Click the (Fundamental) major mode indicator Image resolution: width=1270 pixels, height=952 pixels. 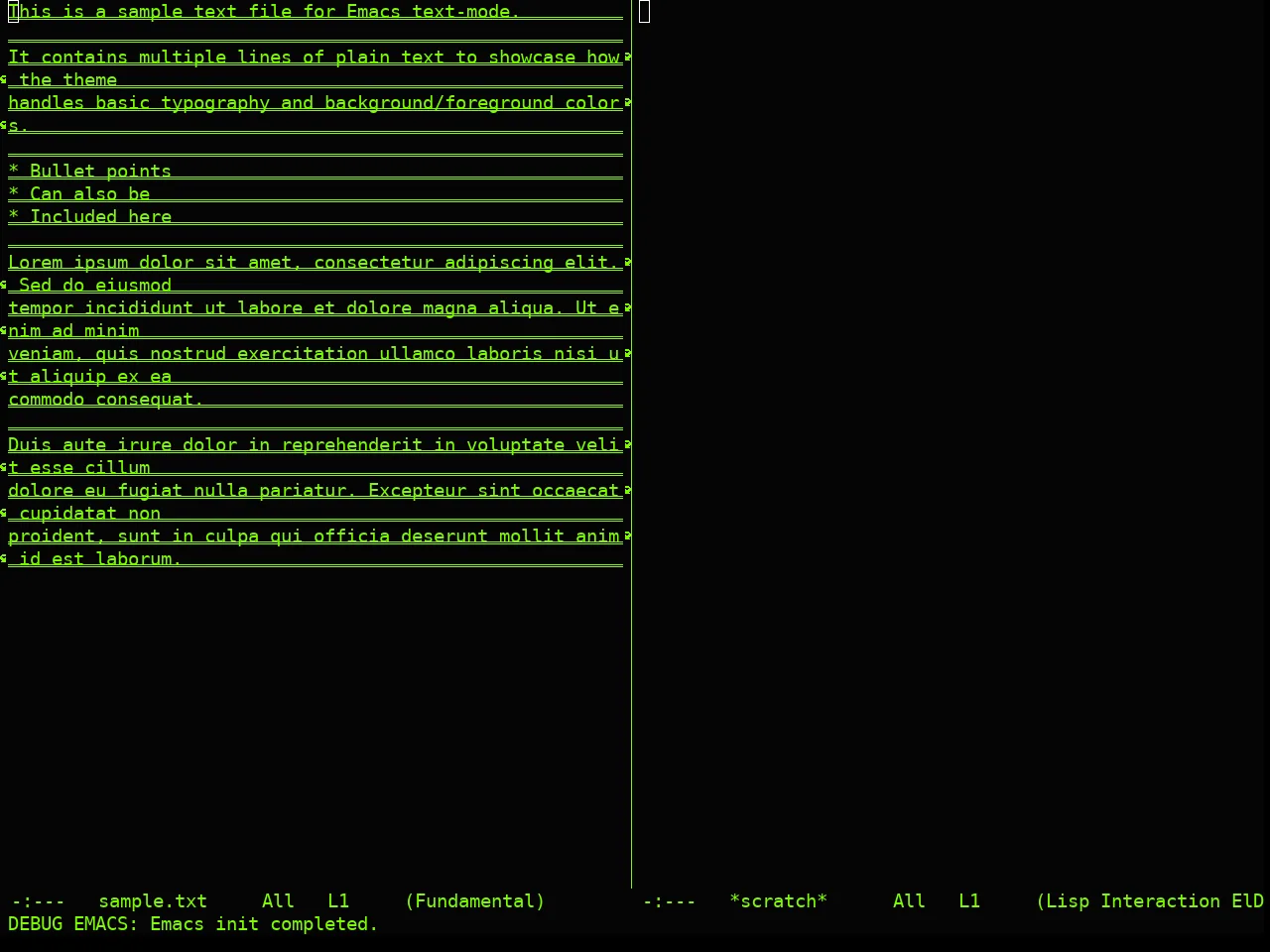pyautogui.click(x=475, y=901)
